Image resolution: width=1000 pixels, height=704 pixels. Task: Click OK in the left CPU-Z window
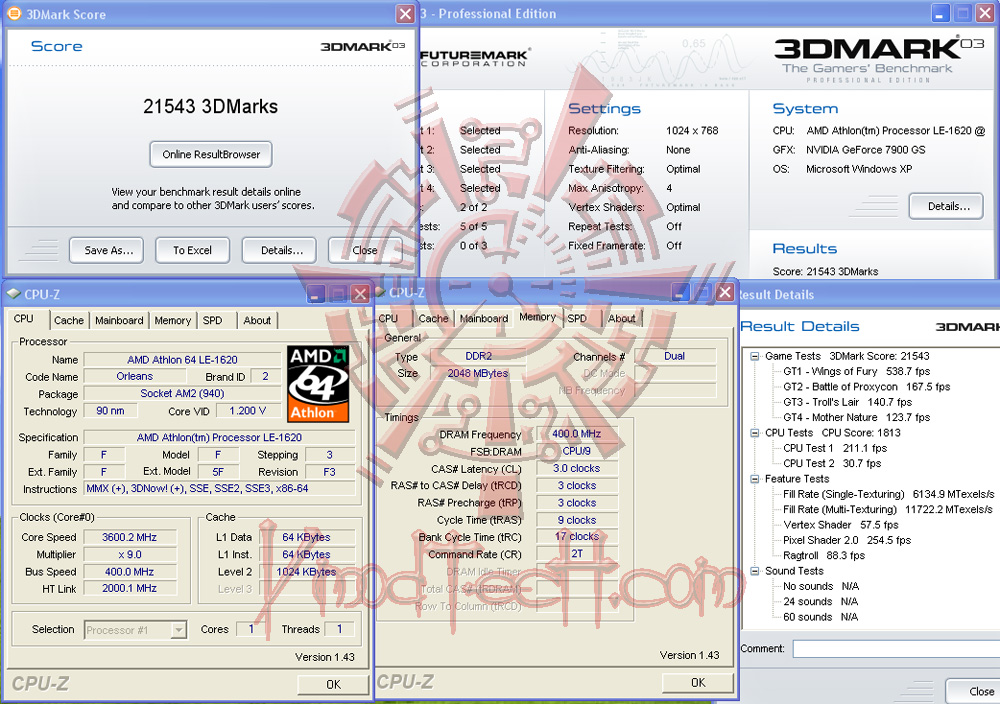pyautogui.click(x=333, y=684)
